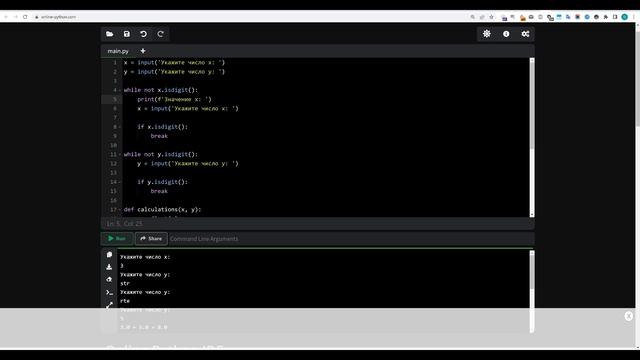The width and height of the screenshot is (640, 360).
Task: Click 'def calculations(x, y):' on line 17
Action: (162, 209)
